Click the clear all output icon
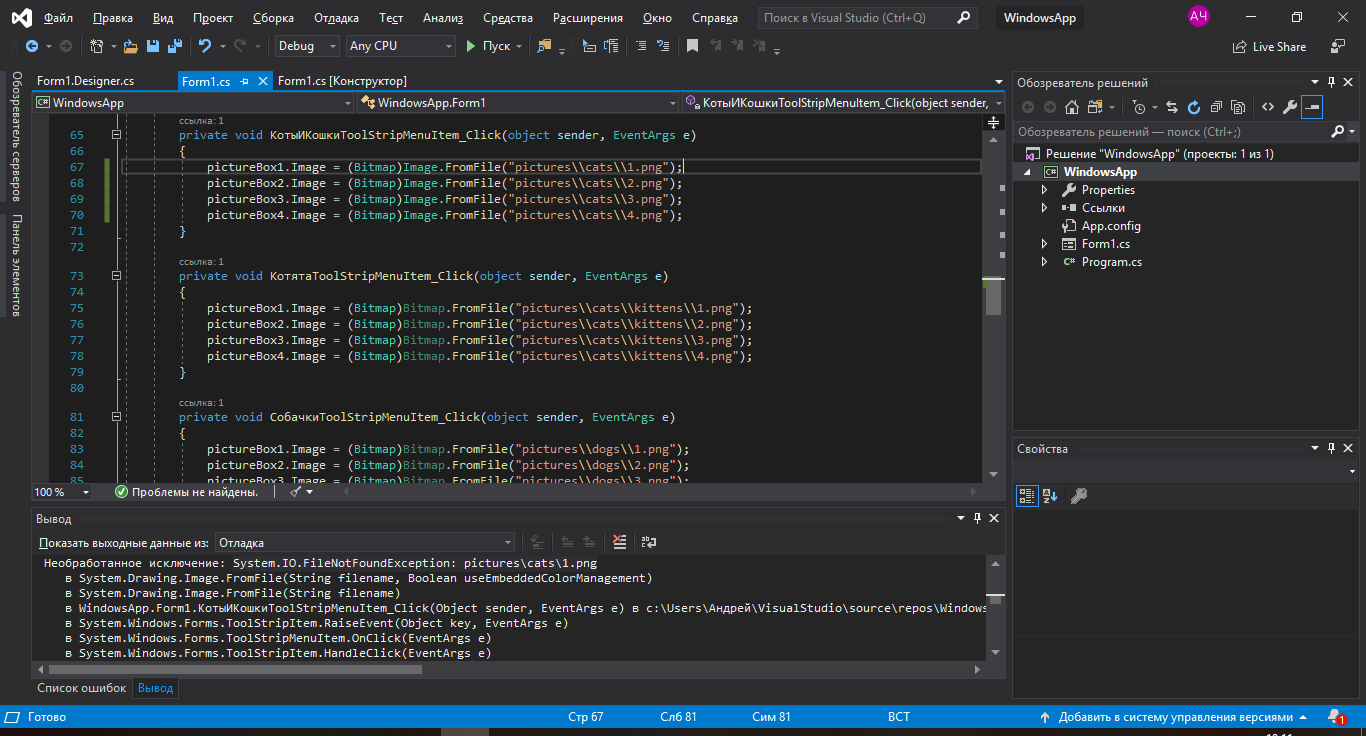 click(620, 542)
